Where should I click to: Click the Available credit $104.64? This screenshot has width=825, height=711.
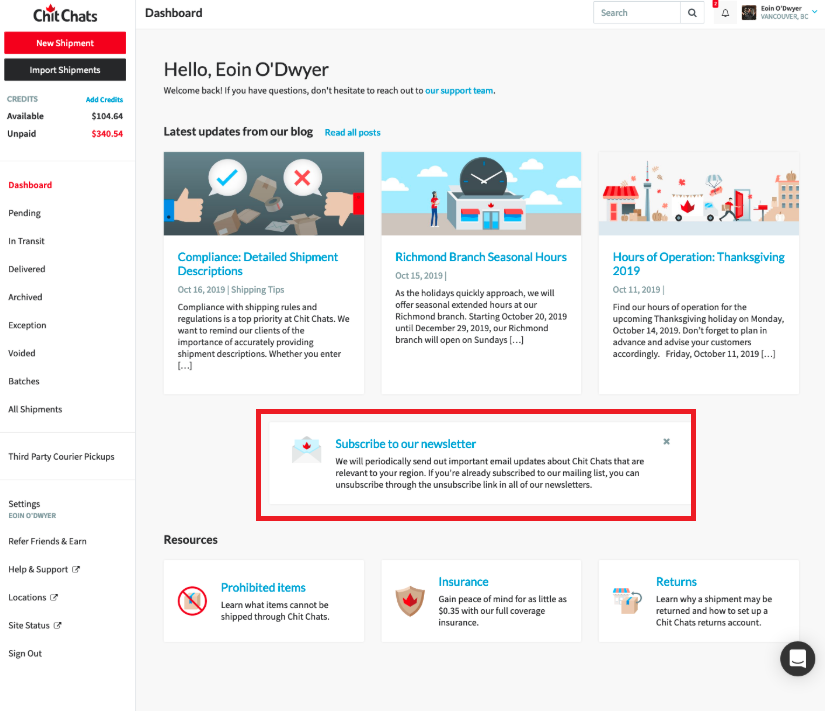click(x=107, y=116)
